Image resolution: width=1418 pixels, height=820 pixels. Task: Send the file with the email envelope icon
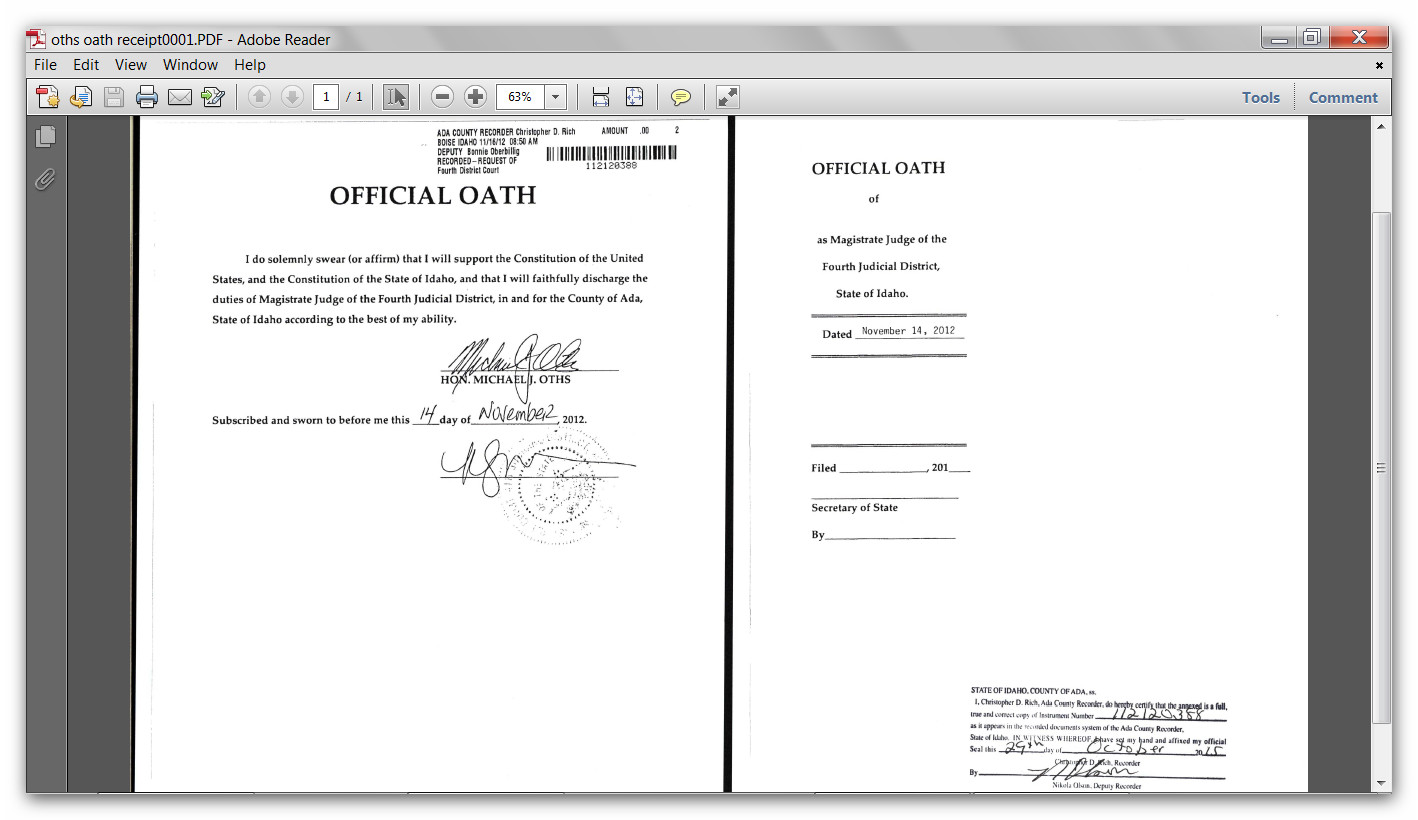pyautogui.click(x=179, y=97)
